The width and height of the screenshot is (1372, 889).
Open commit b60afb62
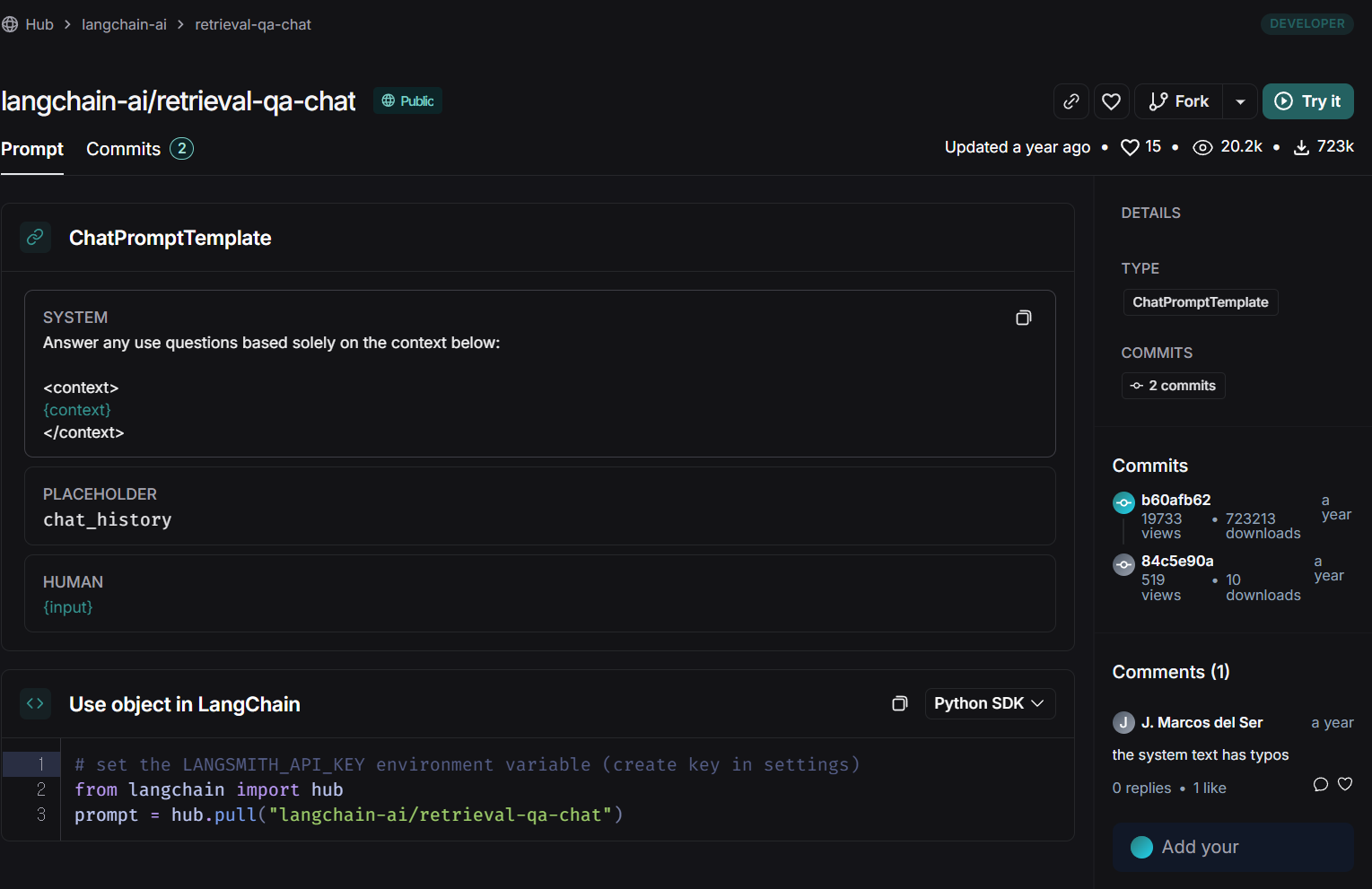coord(1175,500)
